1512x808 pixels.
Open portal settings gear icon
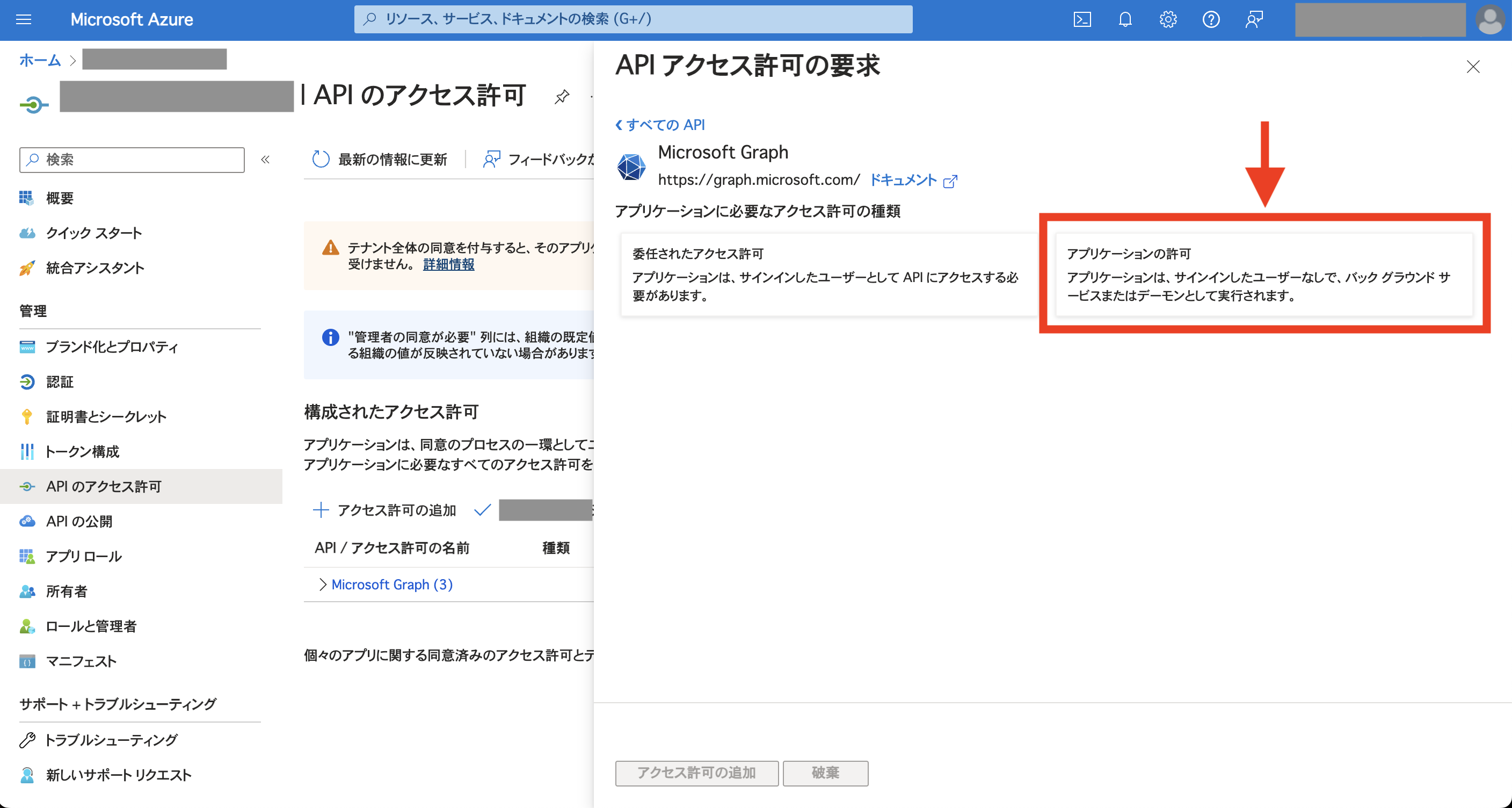click(x=1168, y=19)
